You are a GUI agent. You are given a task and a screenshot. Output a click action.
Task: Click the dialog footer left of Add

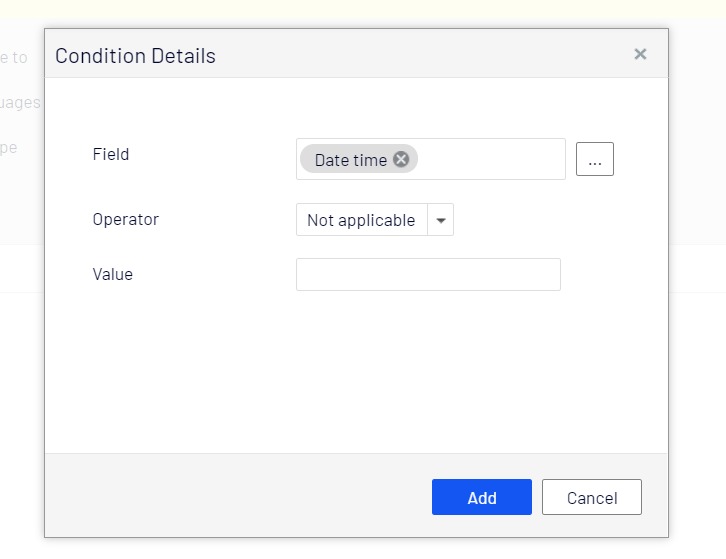[x=240, y=497]
